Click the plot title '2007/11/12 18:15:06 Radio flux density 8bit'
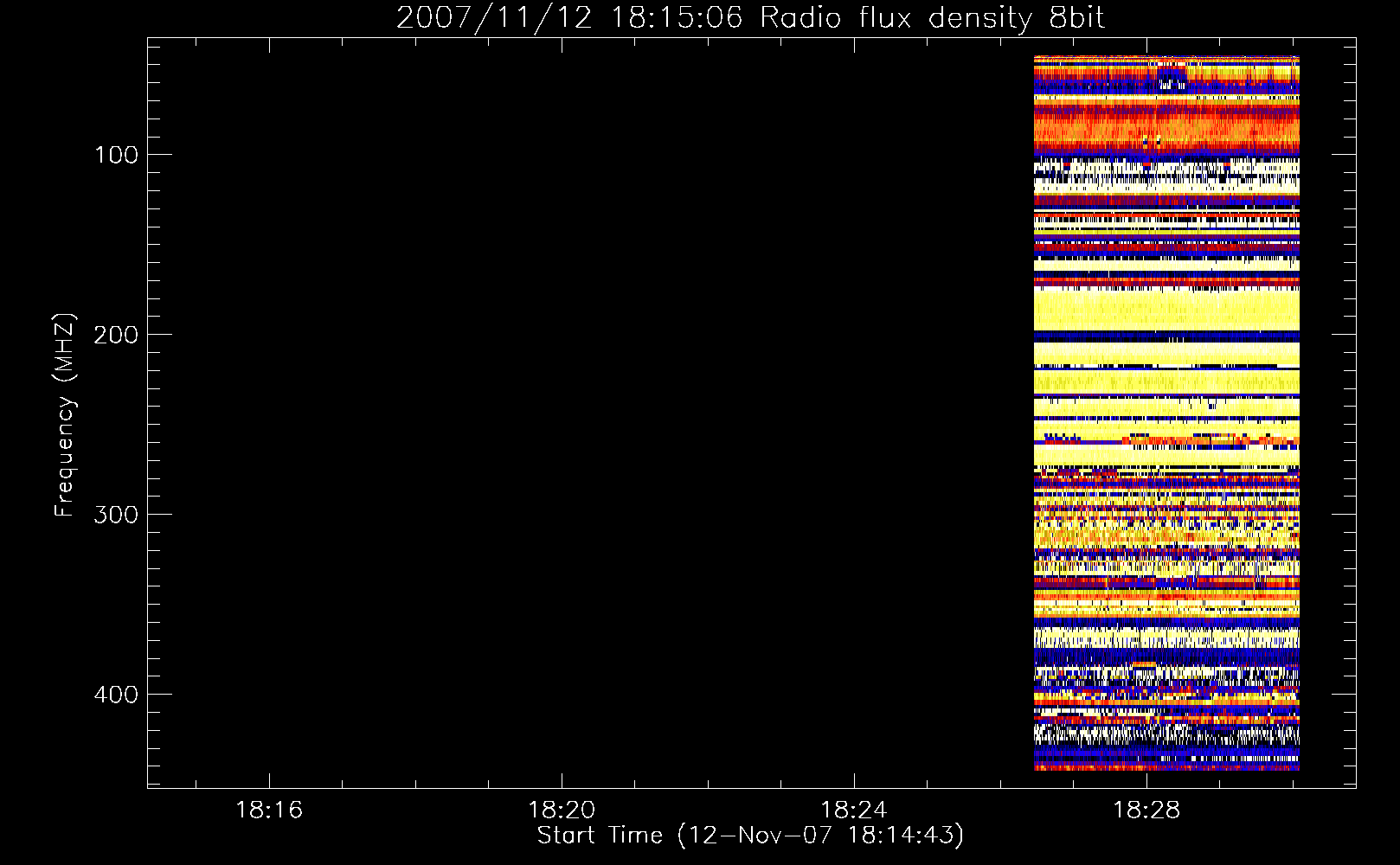1400x865 pixels. (x=751, y=17)
